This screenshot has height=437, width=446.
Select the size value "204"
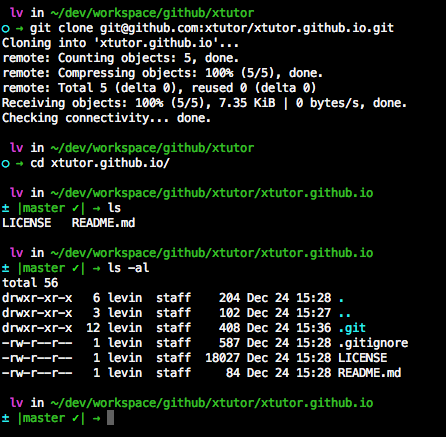tap(229, 298)
